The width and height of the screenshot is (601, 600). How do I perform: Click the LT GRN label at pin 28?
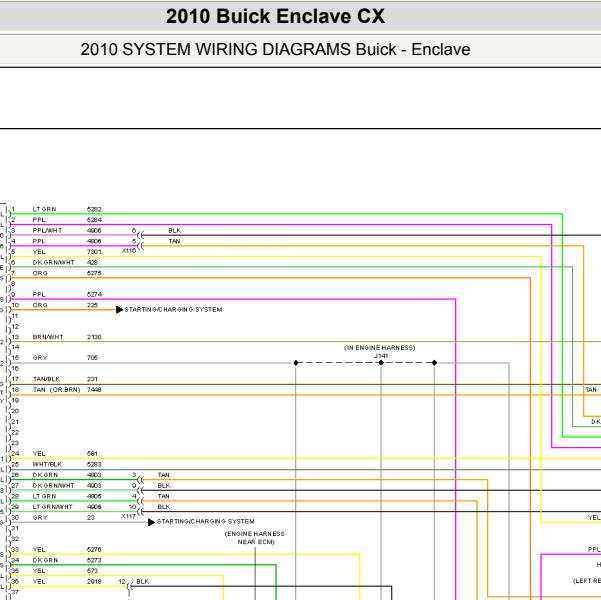(x=44, y=496)
